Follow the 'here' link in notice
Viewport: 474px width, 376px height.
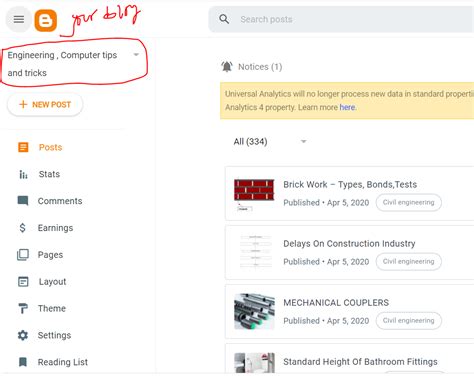point(347,107)
